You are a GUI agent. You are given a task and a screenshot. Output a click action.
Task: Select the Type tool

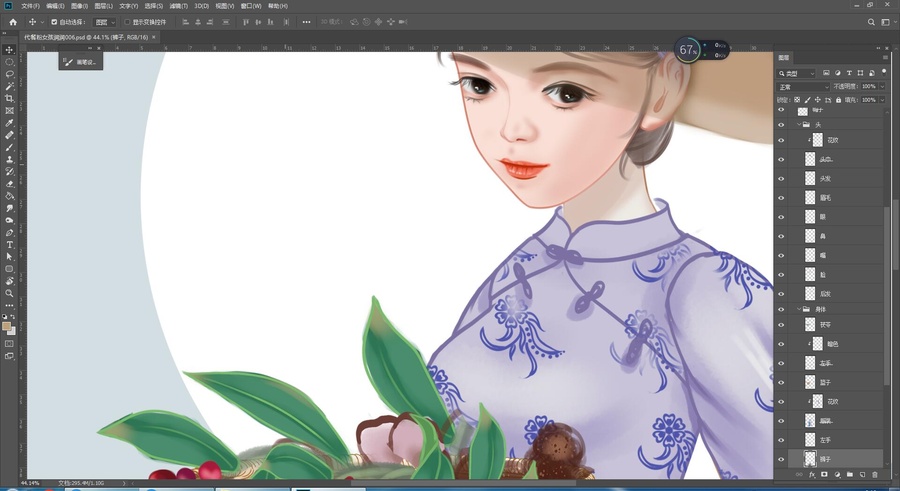[9, 245]
